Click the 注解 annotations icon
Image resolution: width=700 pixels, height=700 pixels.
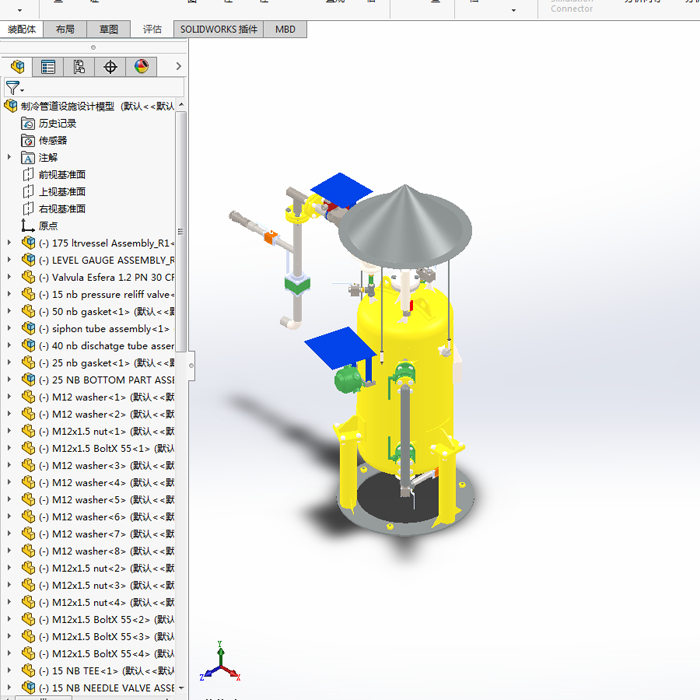(28, 158)
